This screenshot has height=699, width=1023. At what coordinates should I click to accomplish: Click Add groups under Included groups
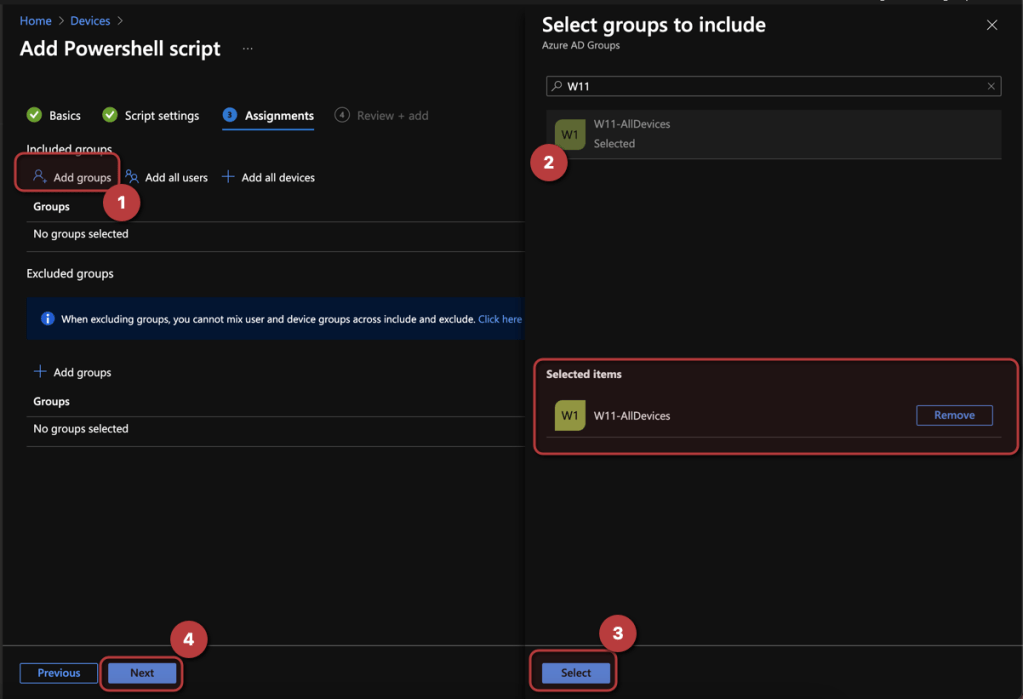pyautogui.click(x=71, y=177)
